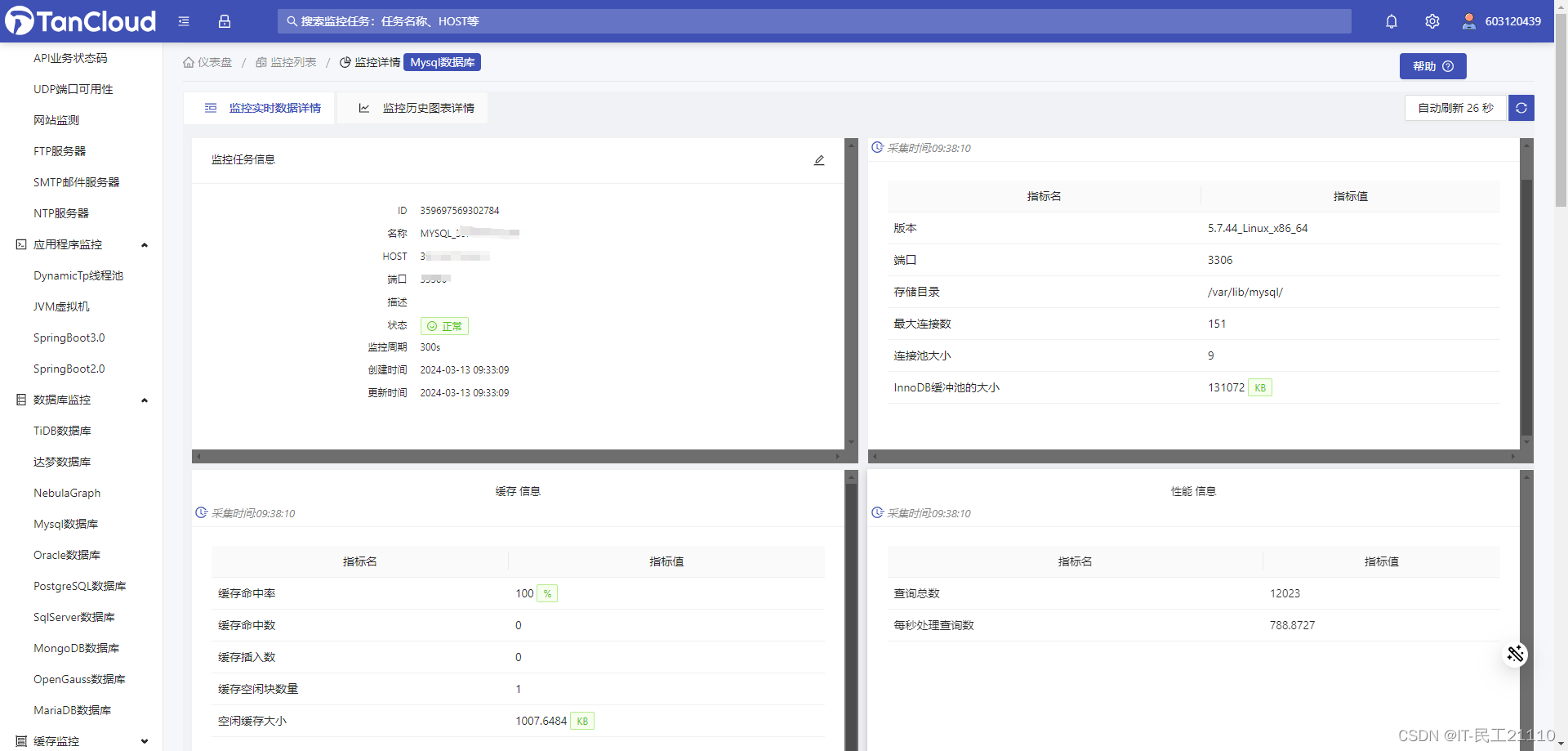Image resolution: width=1568 pixels, height=751 pixels.
Task: Click the floating pencil-ruler tool icon
Action: 1516,654
